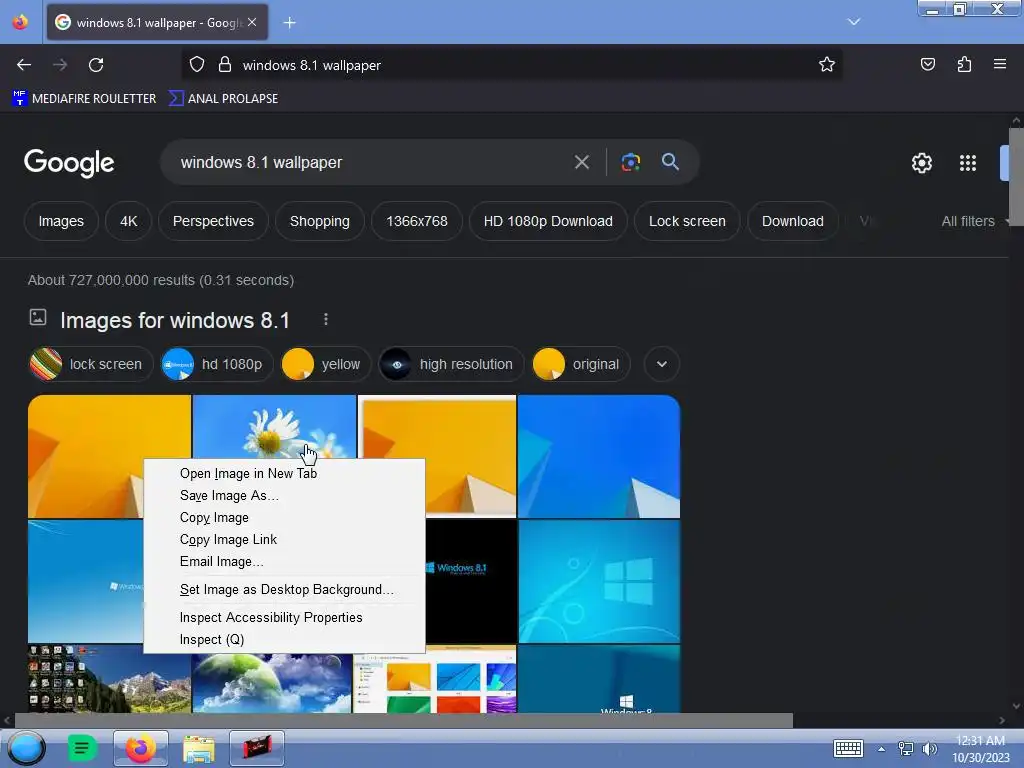1024x768 pixels.
Task: Select the hd 1080p image chip
Action: click(217, 364)
